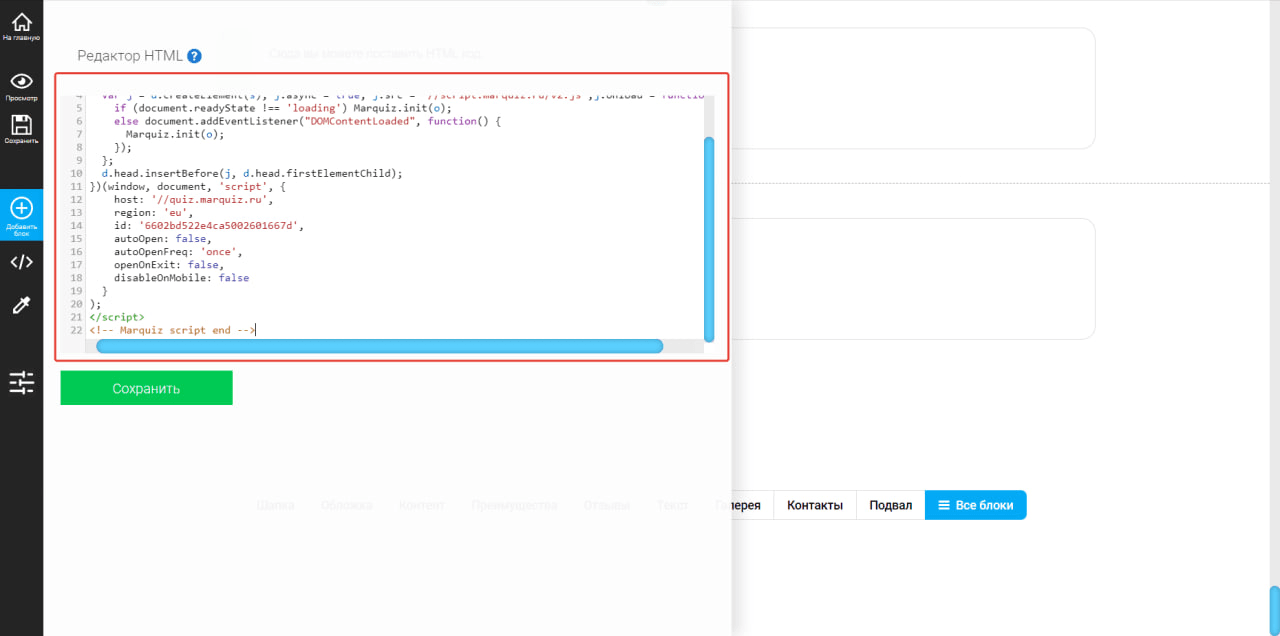Click the help question mark next to Редактор HTML

[x=194, y=56]
